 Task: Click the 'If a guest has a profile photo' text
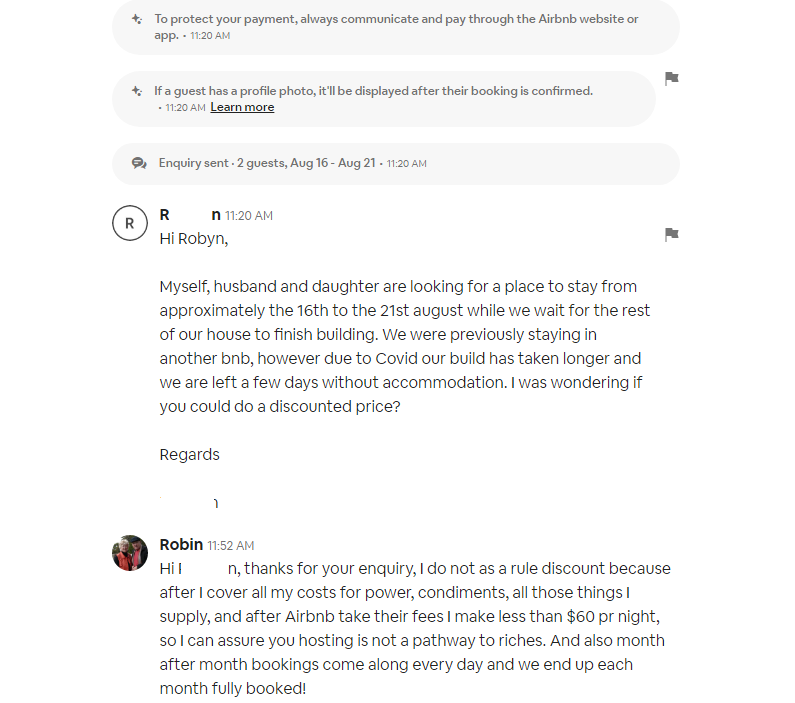click(373, 91)
